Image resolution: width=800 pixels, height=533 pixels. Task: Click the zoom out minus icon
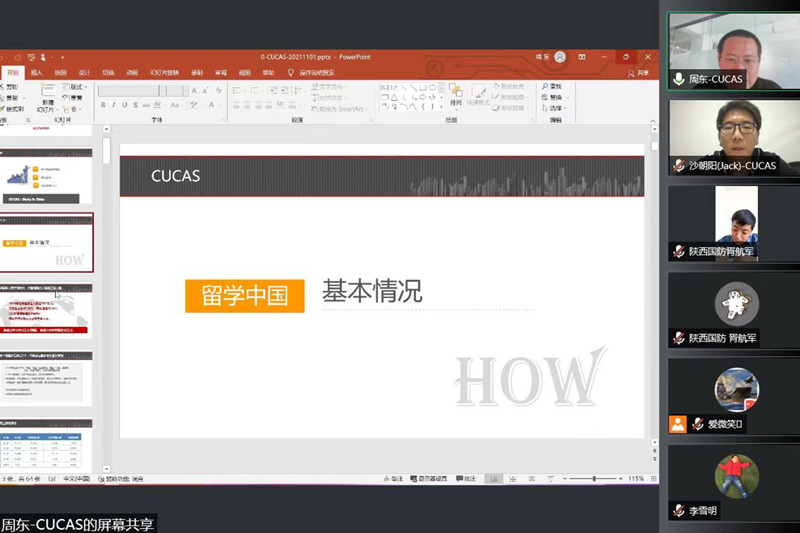566,480
